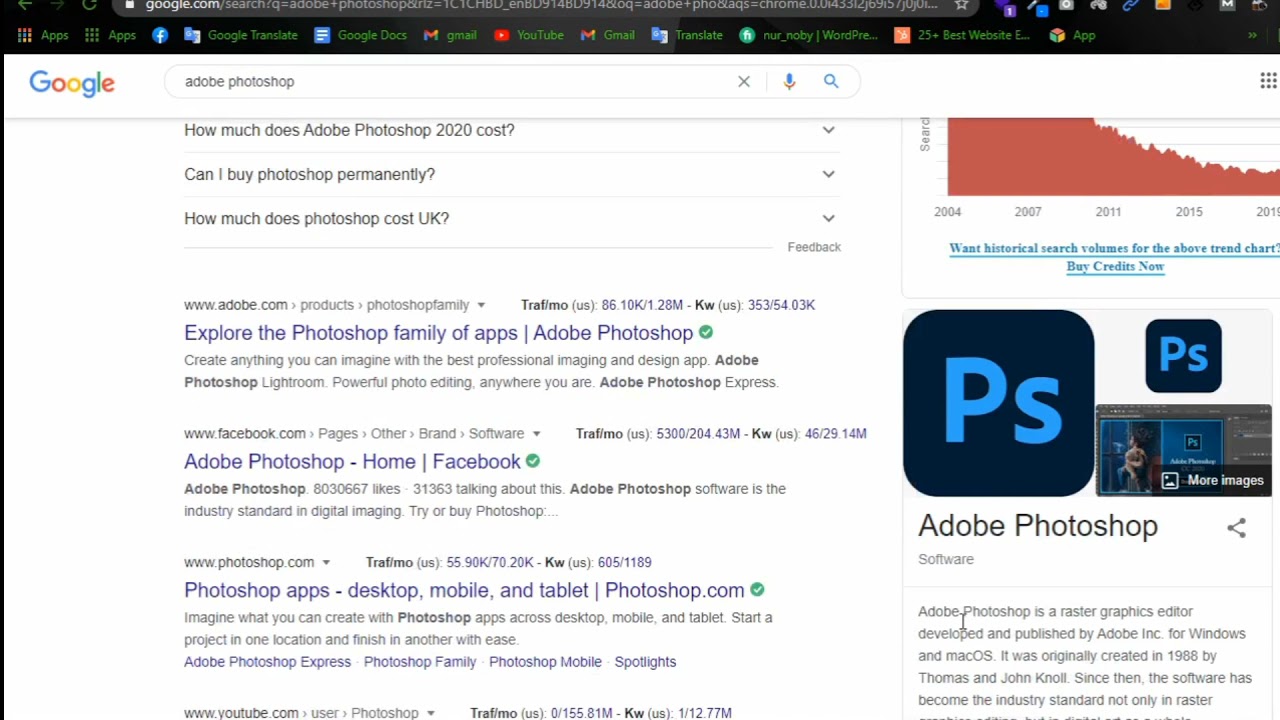Open the 25+ Best Website bookmark

click(962, 35)
